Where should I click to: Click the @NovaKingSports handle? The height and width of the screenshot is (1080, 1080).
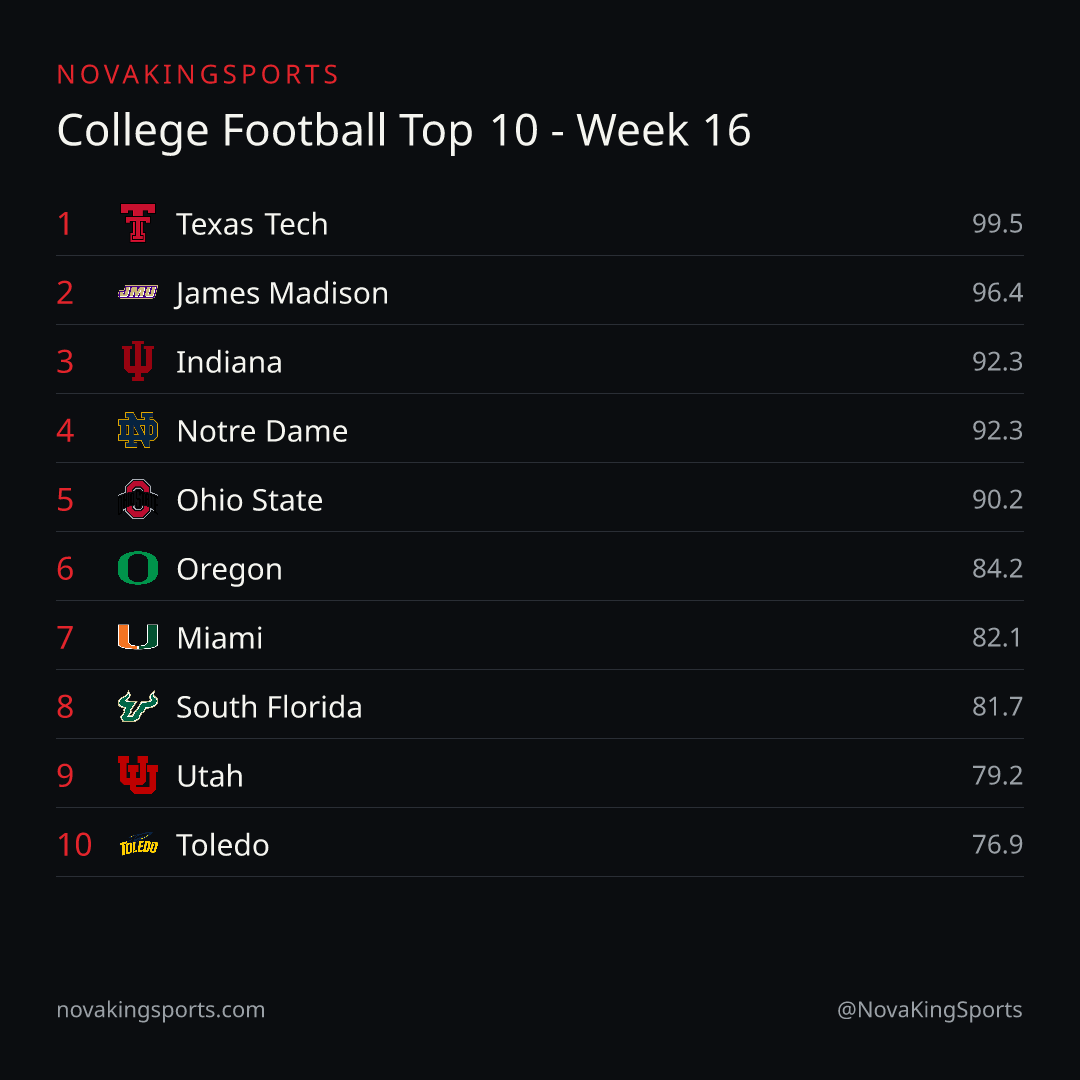coord(930,1010)
